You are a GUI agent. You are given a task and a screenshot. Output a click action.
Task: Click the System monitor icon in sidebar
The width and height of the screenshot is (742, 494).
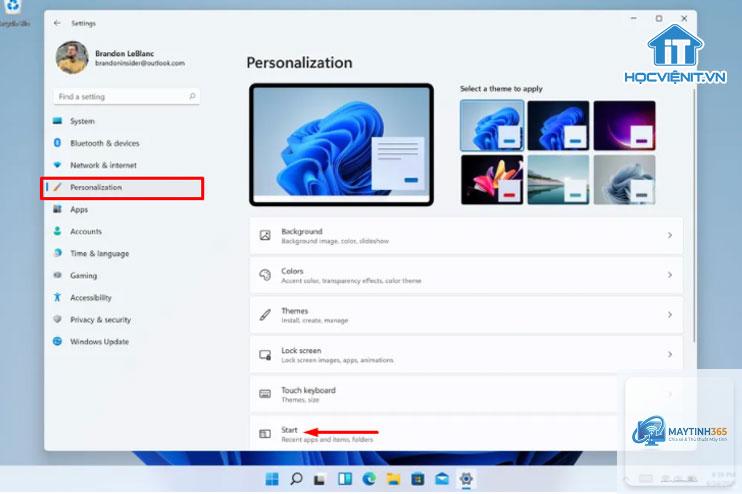(x=57, y=121)
